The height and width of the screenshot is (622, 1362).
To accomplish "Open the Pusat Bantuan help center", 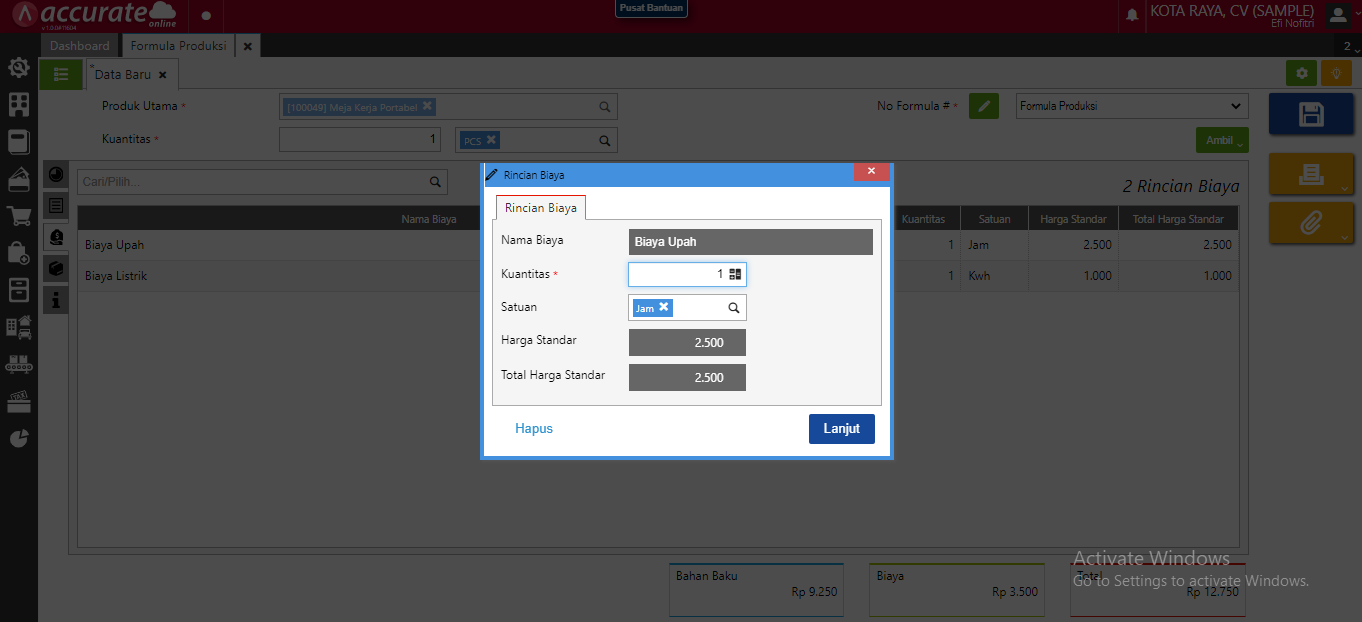I will point(651,8).
